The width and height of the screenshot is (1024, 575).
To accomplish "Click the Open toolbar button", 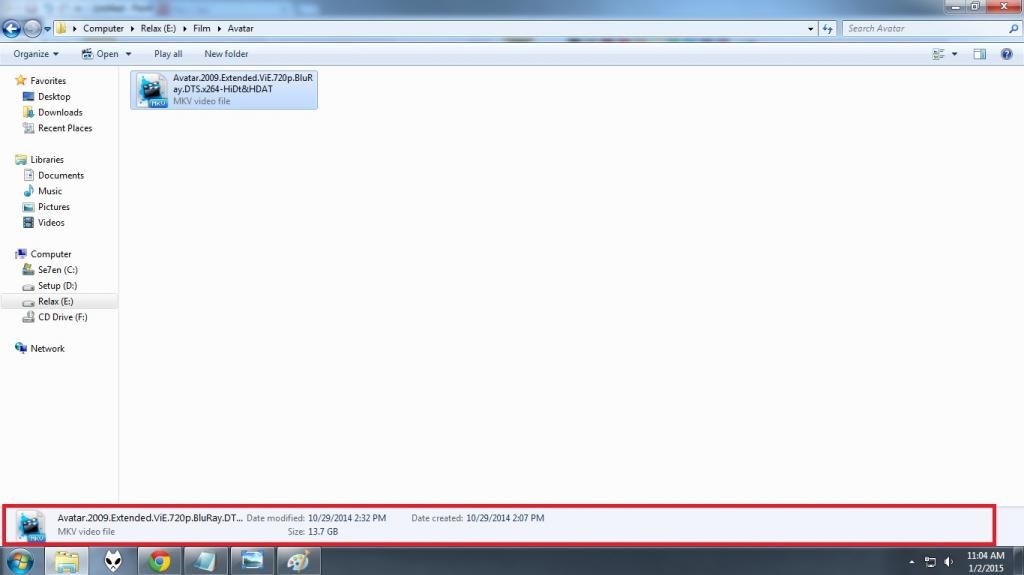I will [101, 54].
